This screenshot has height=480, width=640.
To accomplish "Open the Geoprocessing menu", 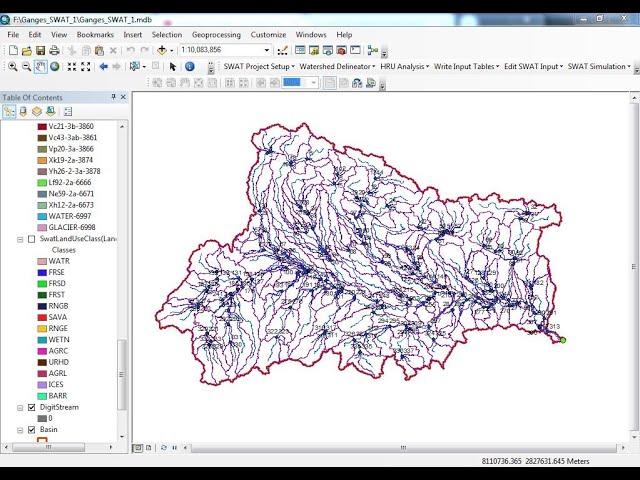I will click(216, 35).
